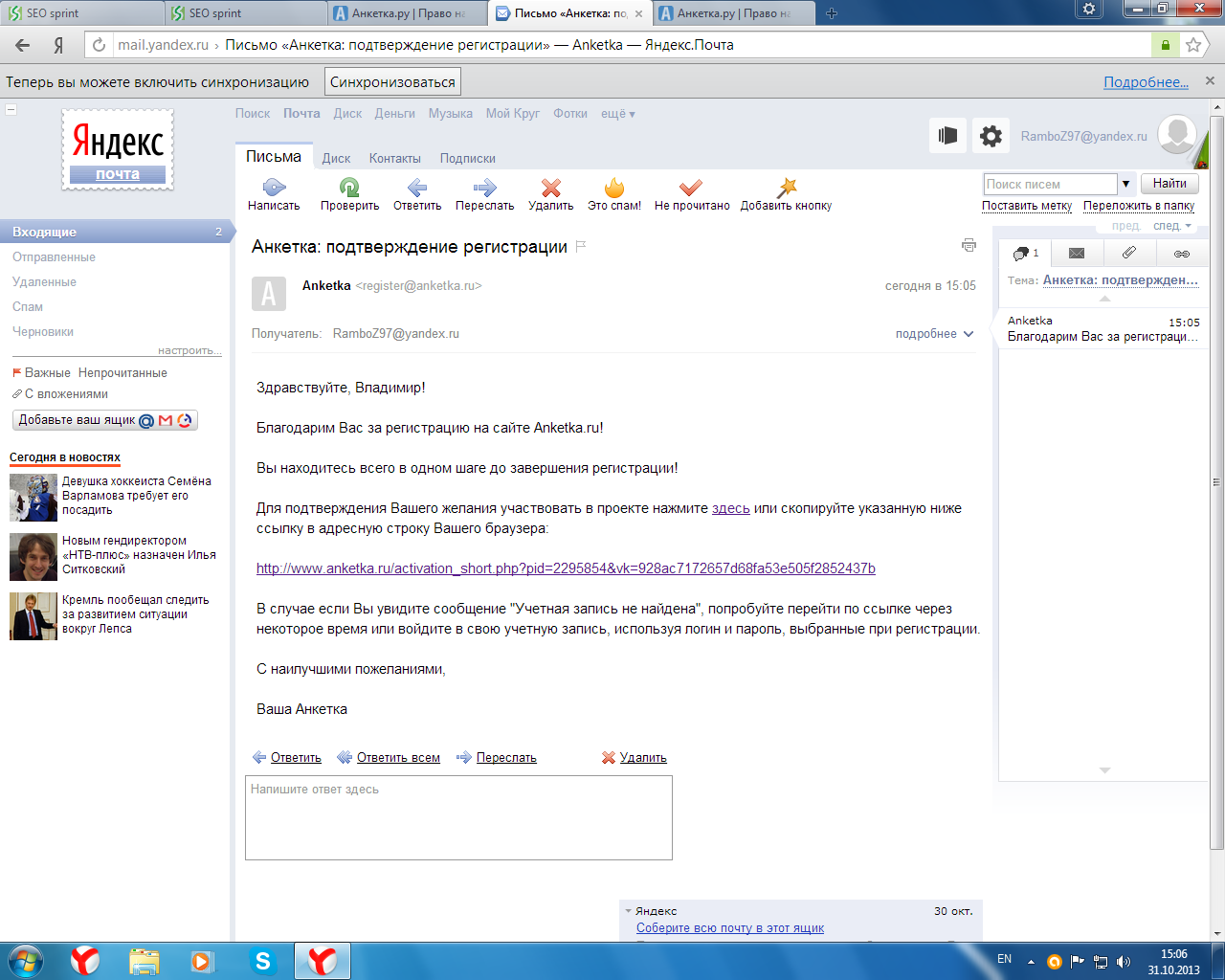Flag the message as important
The width and height of the screenshot is (1225, 980).
[580, 246]
